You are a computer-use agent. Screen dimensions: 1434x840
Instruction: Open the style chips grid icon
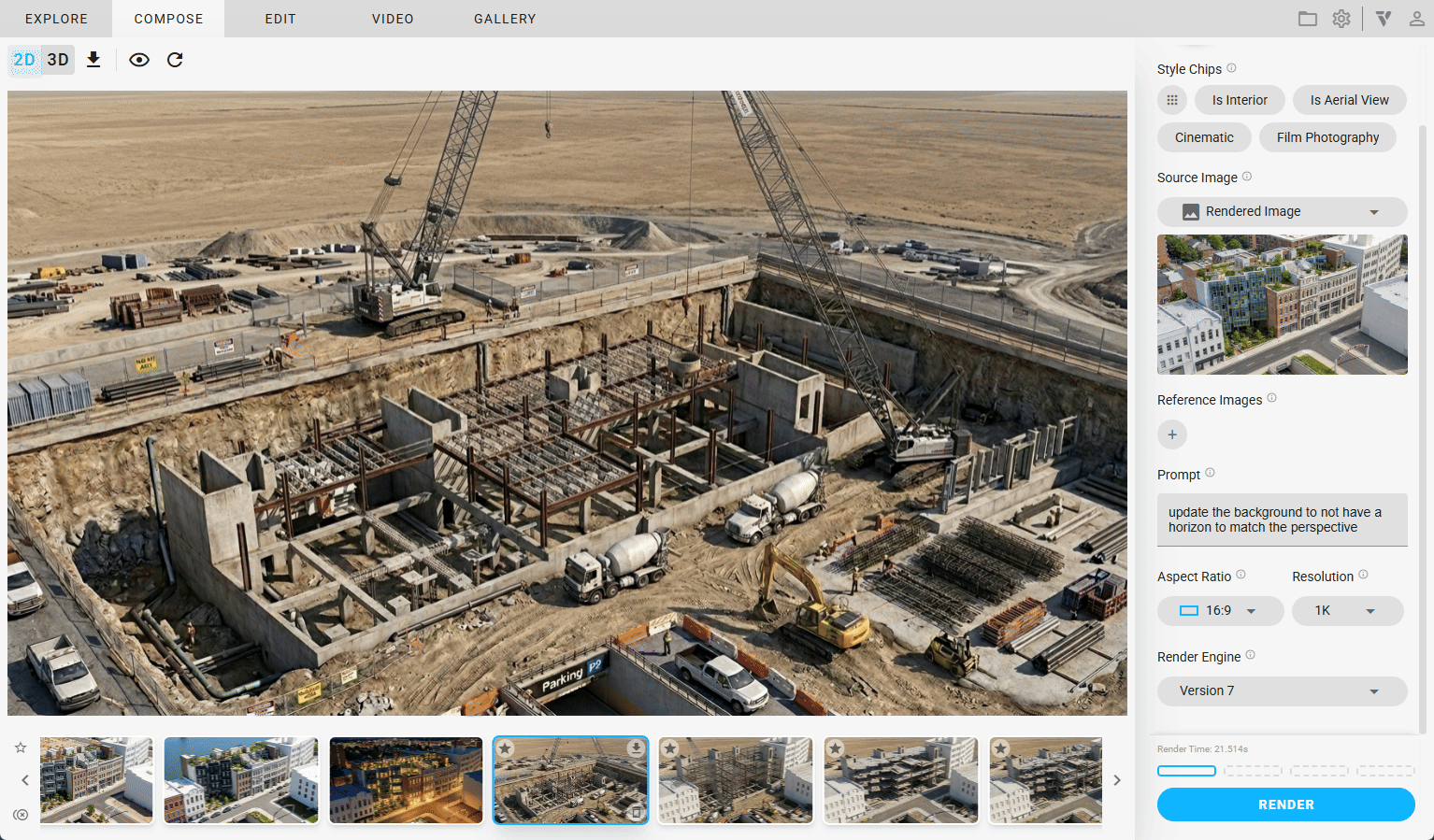[x=1172, y=100]
